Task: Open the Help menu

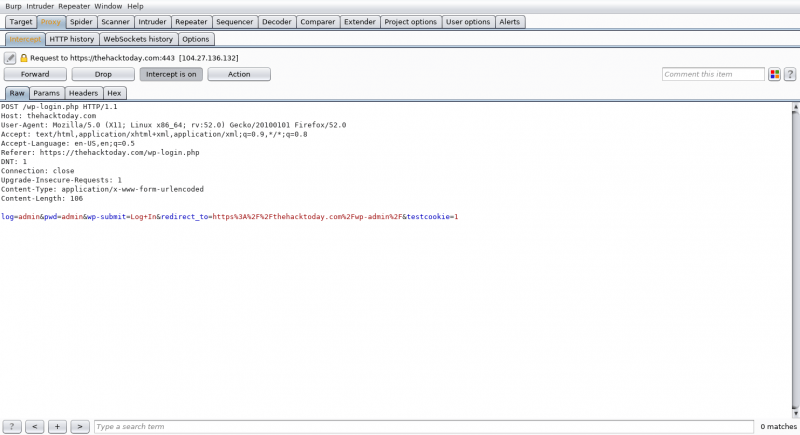Action: click(135, 6)
